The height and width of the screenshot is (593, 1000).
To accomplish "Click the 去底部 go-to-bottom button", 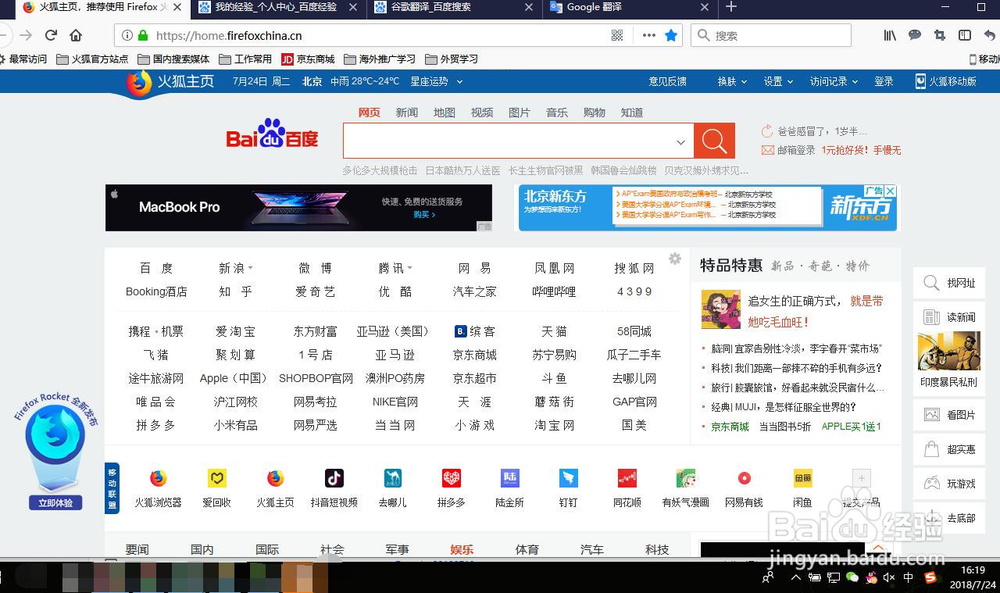I will coord(950,518).
